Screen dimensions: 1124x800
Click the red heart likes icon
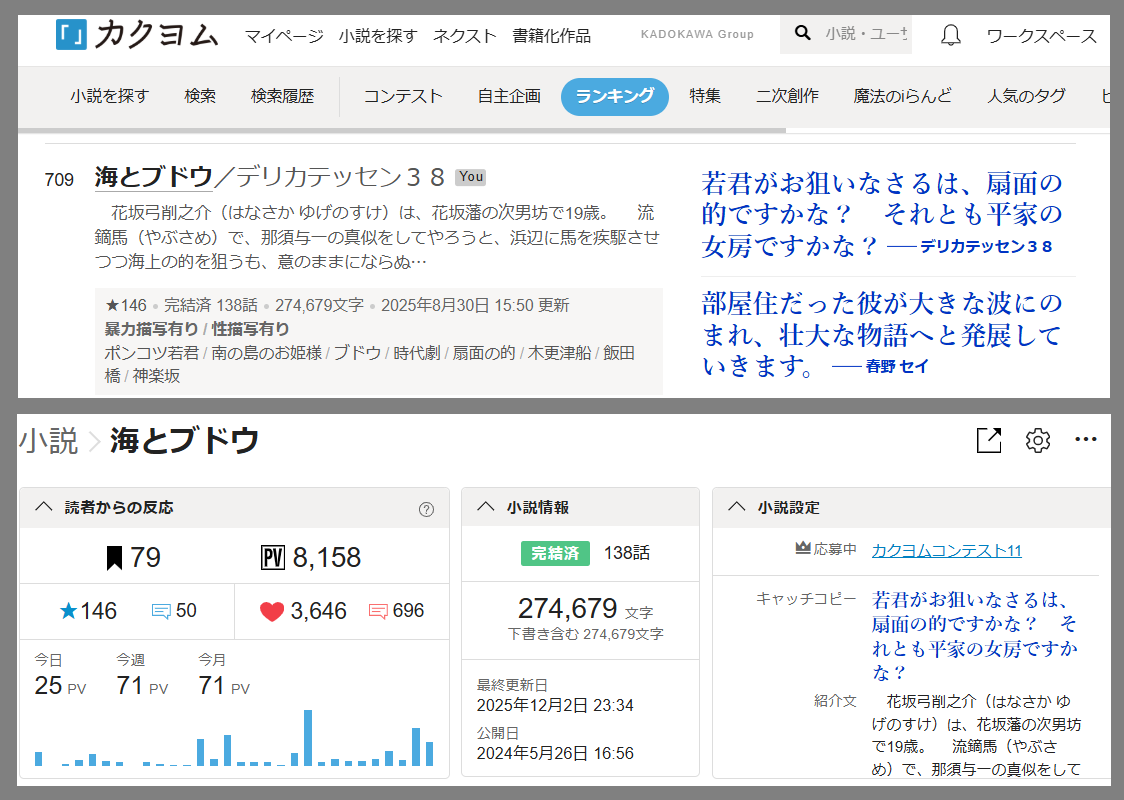pyautogui.click(x=272, y=611)
